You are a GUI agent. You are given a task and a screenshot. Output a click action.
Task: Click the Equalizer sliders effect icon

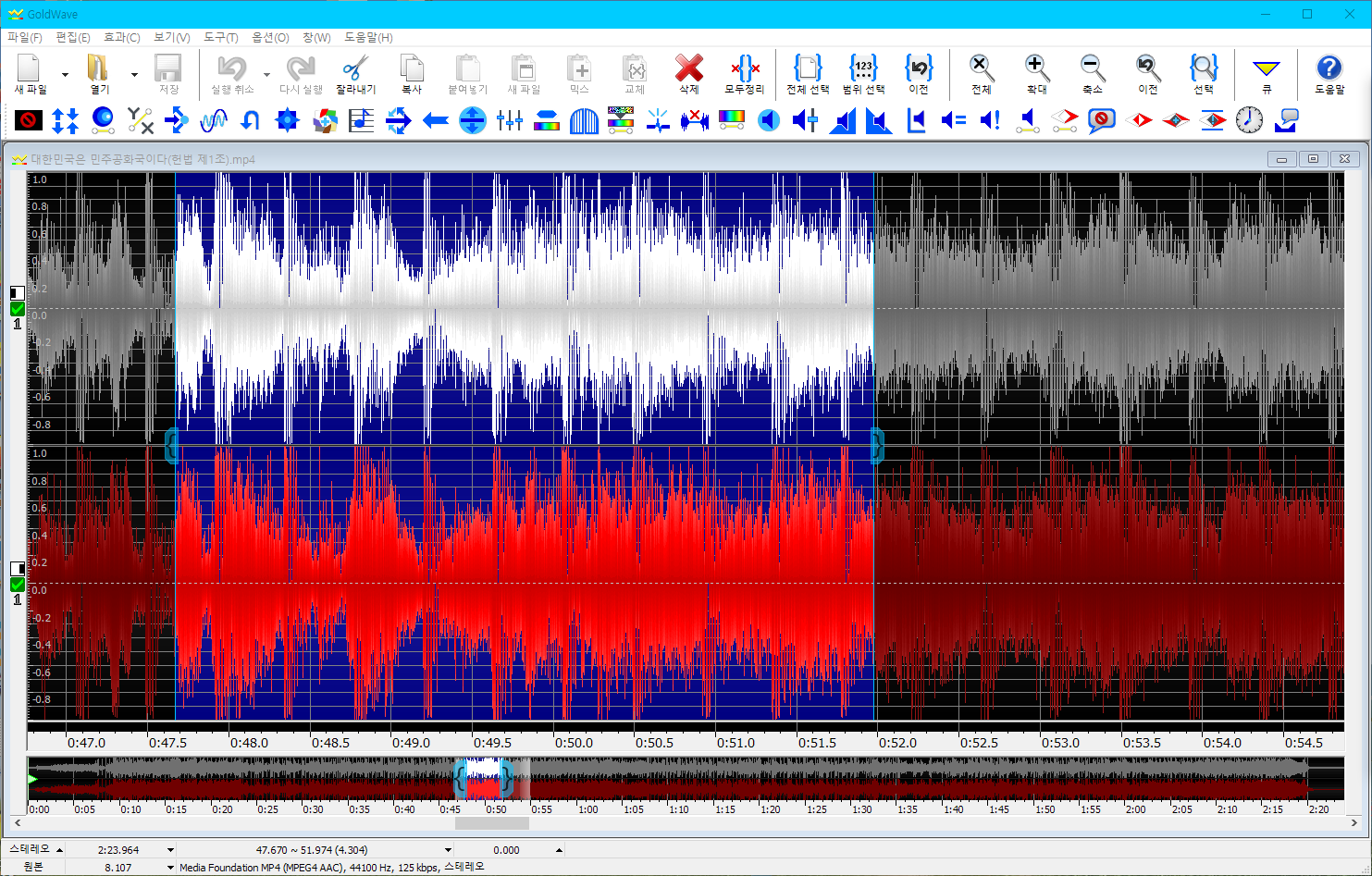pyautogui.click(x=510, y=120)
